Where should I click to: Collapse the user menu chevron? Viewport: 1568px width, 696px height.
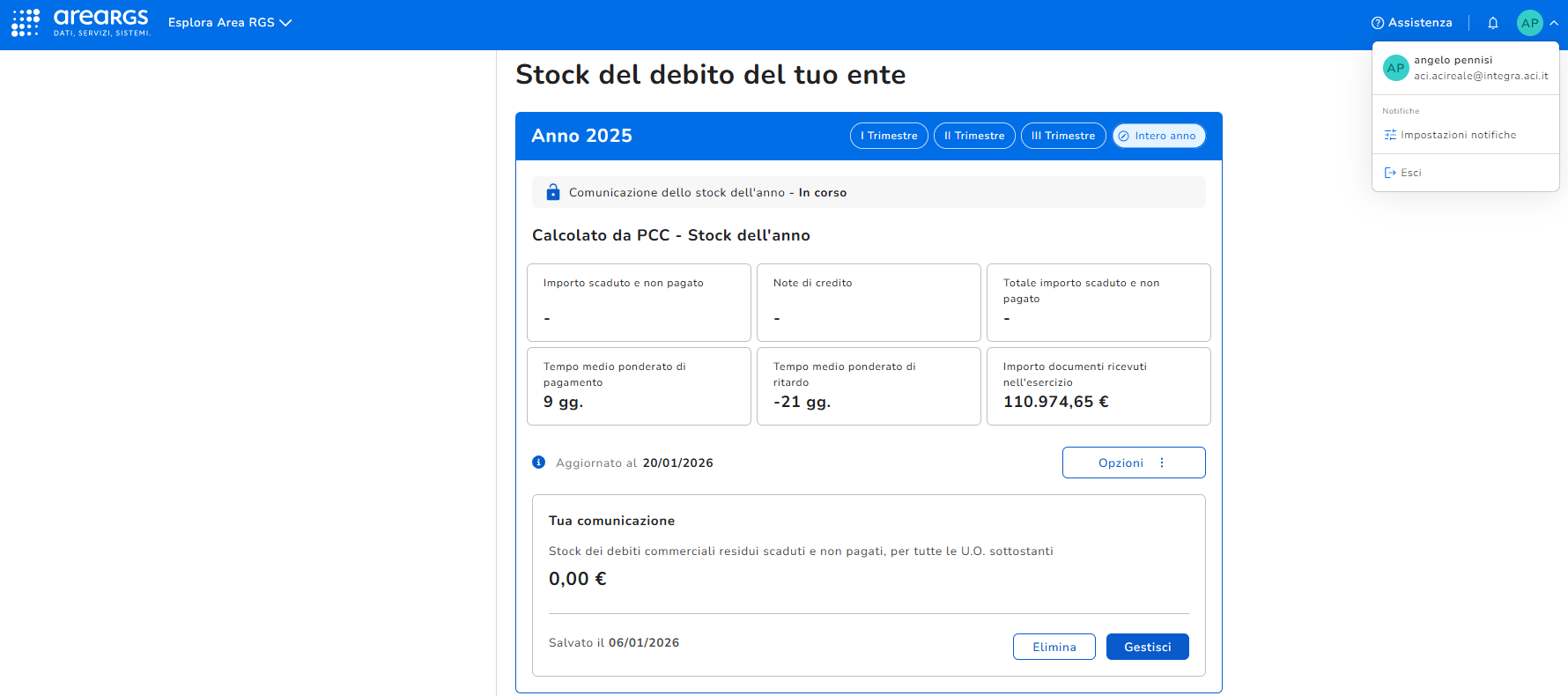coord(1554,23)
